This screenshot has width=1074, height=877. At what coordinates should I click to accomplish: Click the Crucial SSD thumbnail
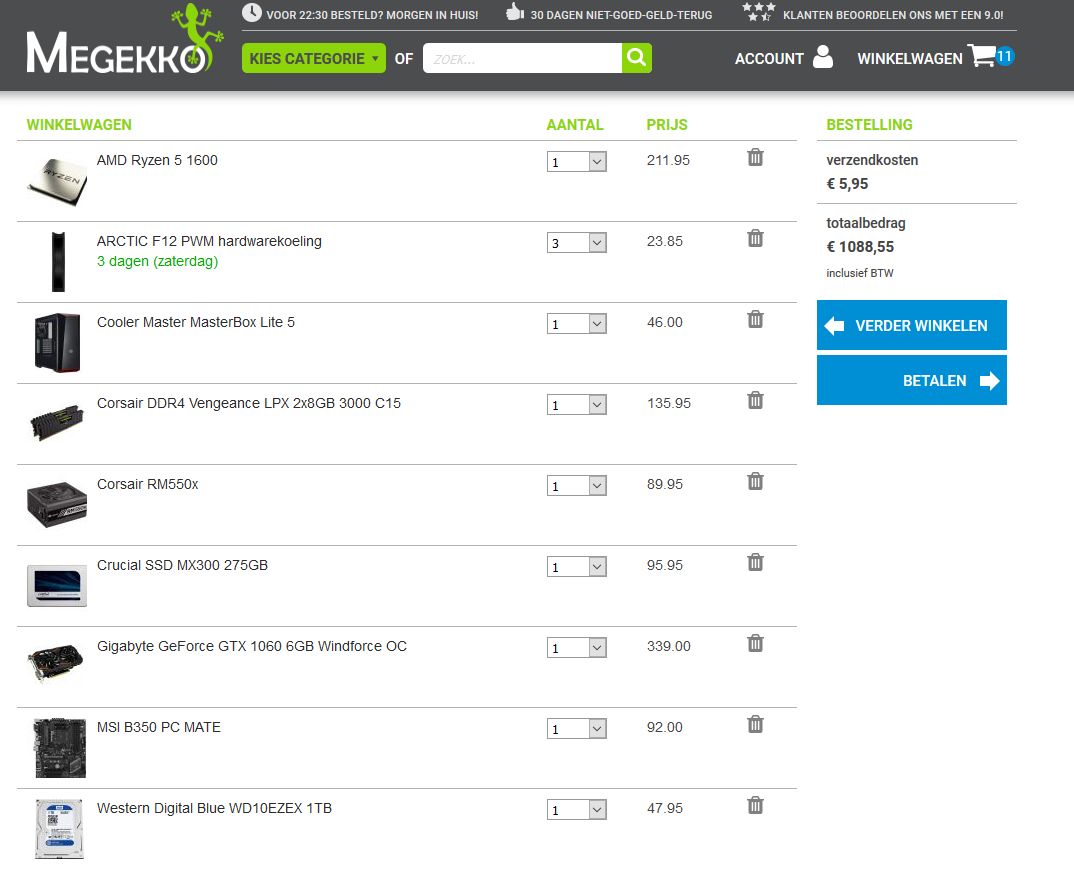pyautogui.click(x=57, y=586)
